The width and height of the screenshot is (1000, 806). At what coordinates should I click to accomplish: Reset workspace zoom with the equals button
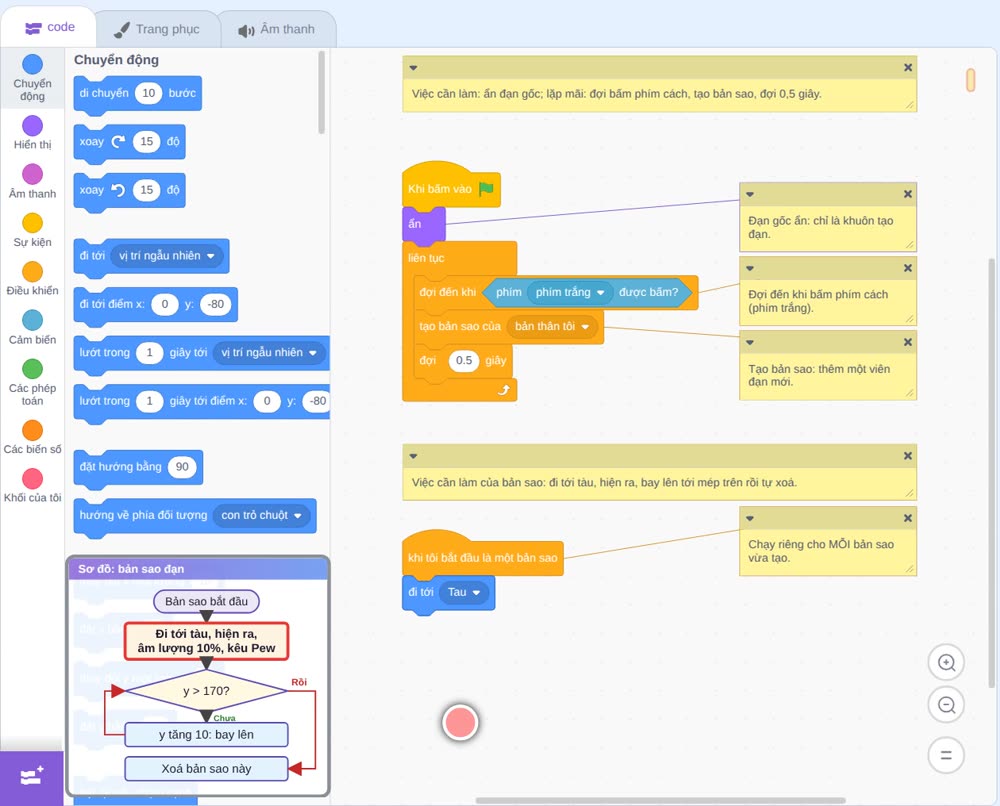946,755
